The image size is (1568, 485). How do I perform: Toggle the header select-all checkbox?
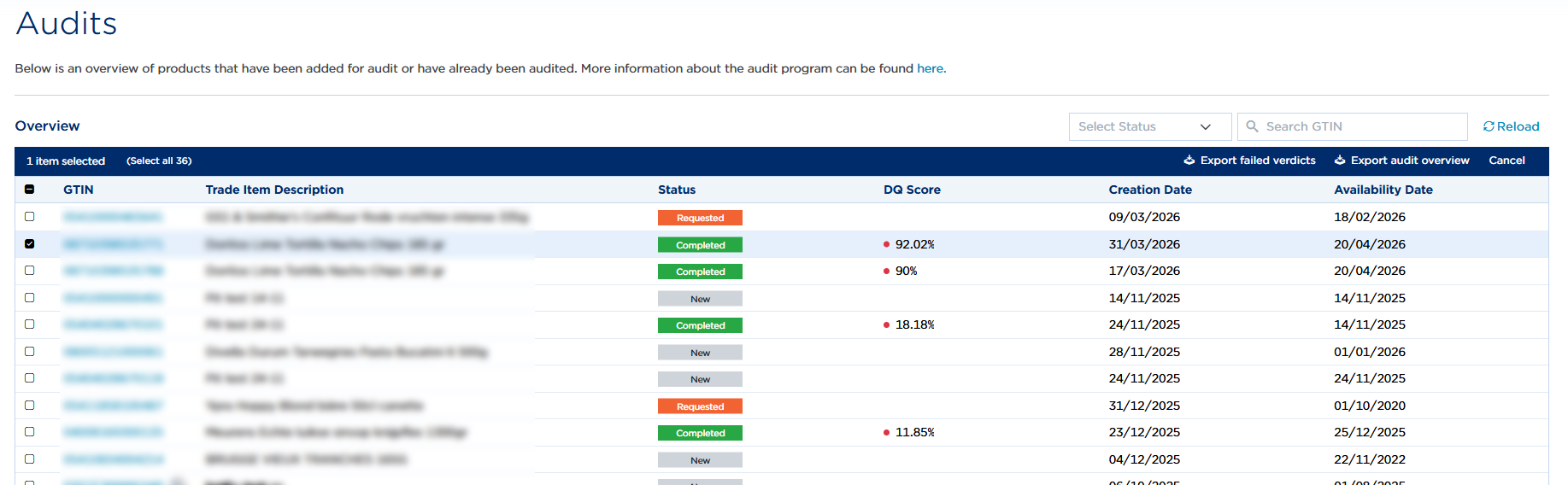[29, 190]
